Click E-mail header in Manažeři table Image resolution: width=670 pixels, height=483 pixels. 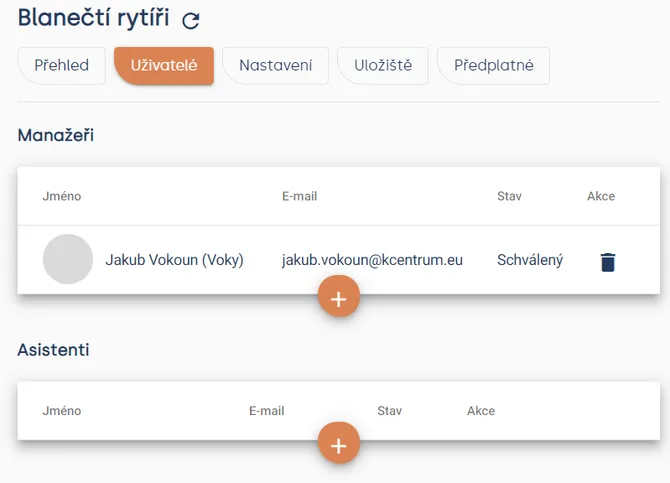[300, 196]
